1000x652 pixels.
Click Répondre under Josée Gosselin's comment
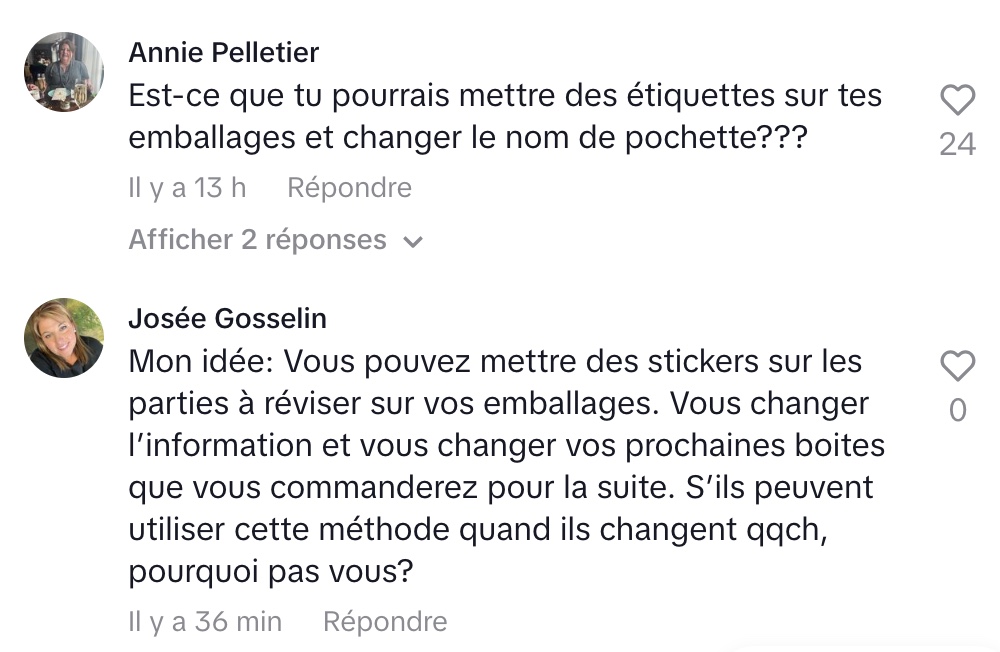click(385, 621)
